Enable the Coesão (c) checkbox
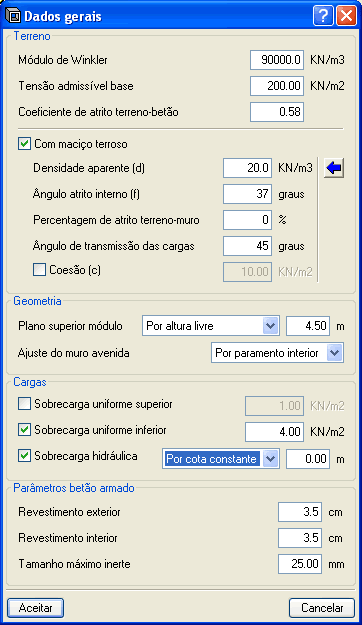The width and height of the screenshot is (362, 625). pos(39,270)
